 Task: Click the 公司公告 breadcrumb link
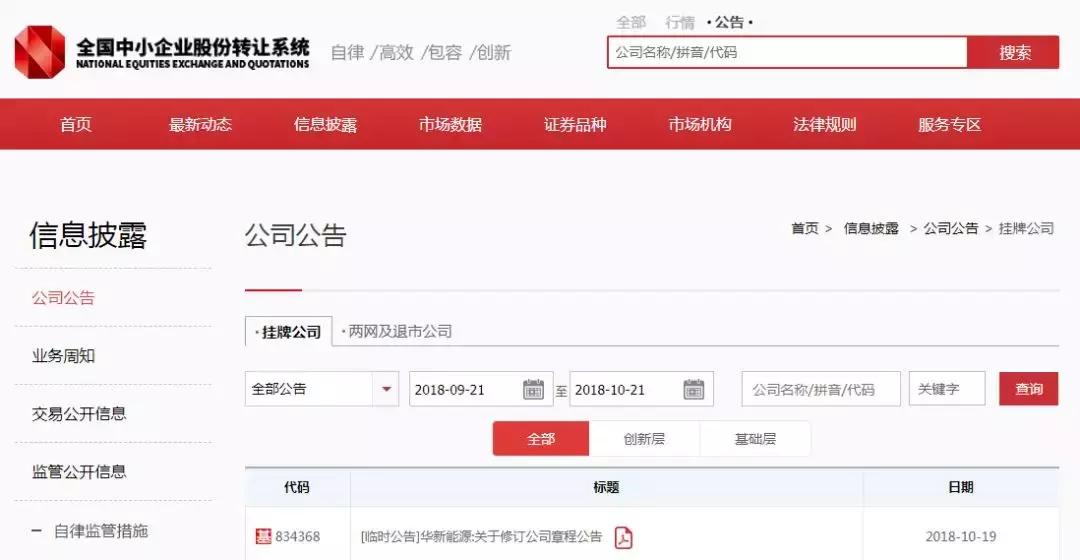(951, 229)
